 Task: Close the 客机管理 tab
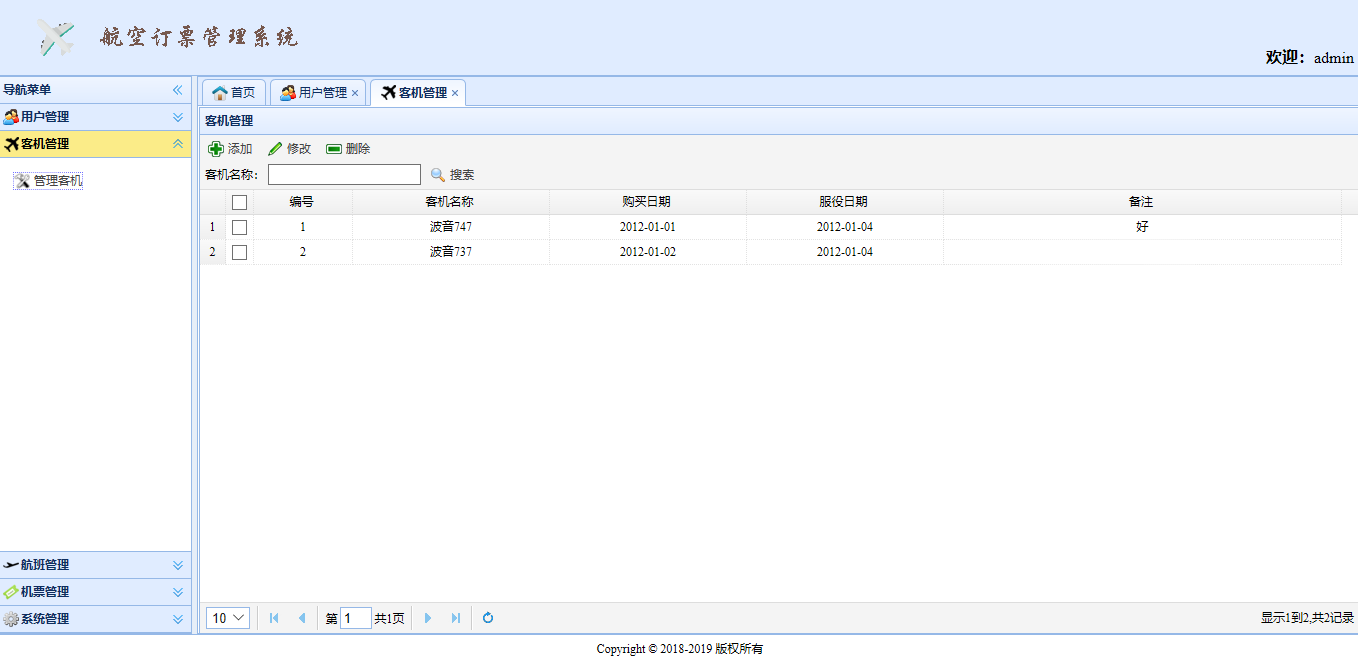coord(455,93)
